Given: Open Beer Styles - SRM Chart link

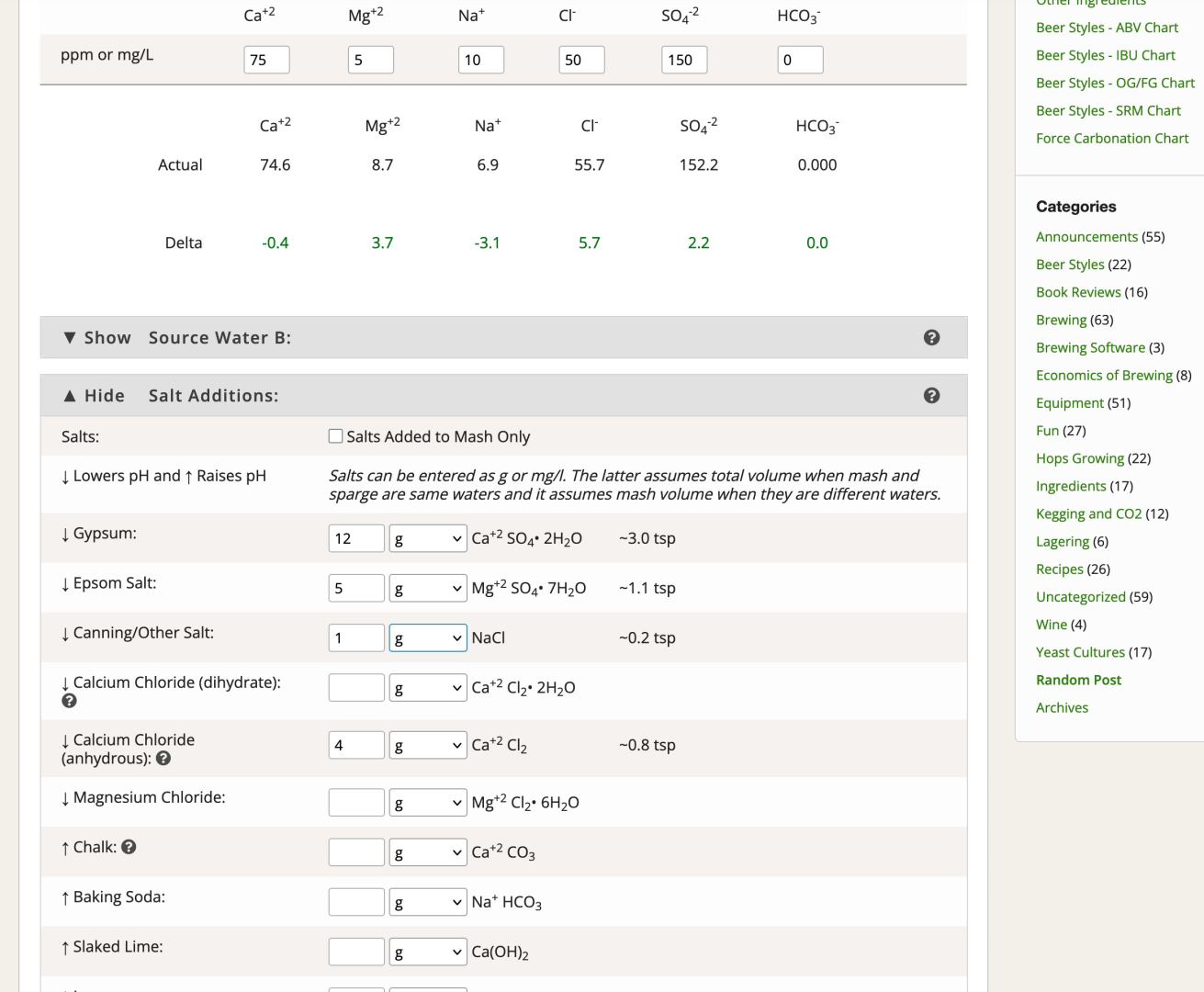Looking at the screenshot, I should (1108, 110).
